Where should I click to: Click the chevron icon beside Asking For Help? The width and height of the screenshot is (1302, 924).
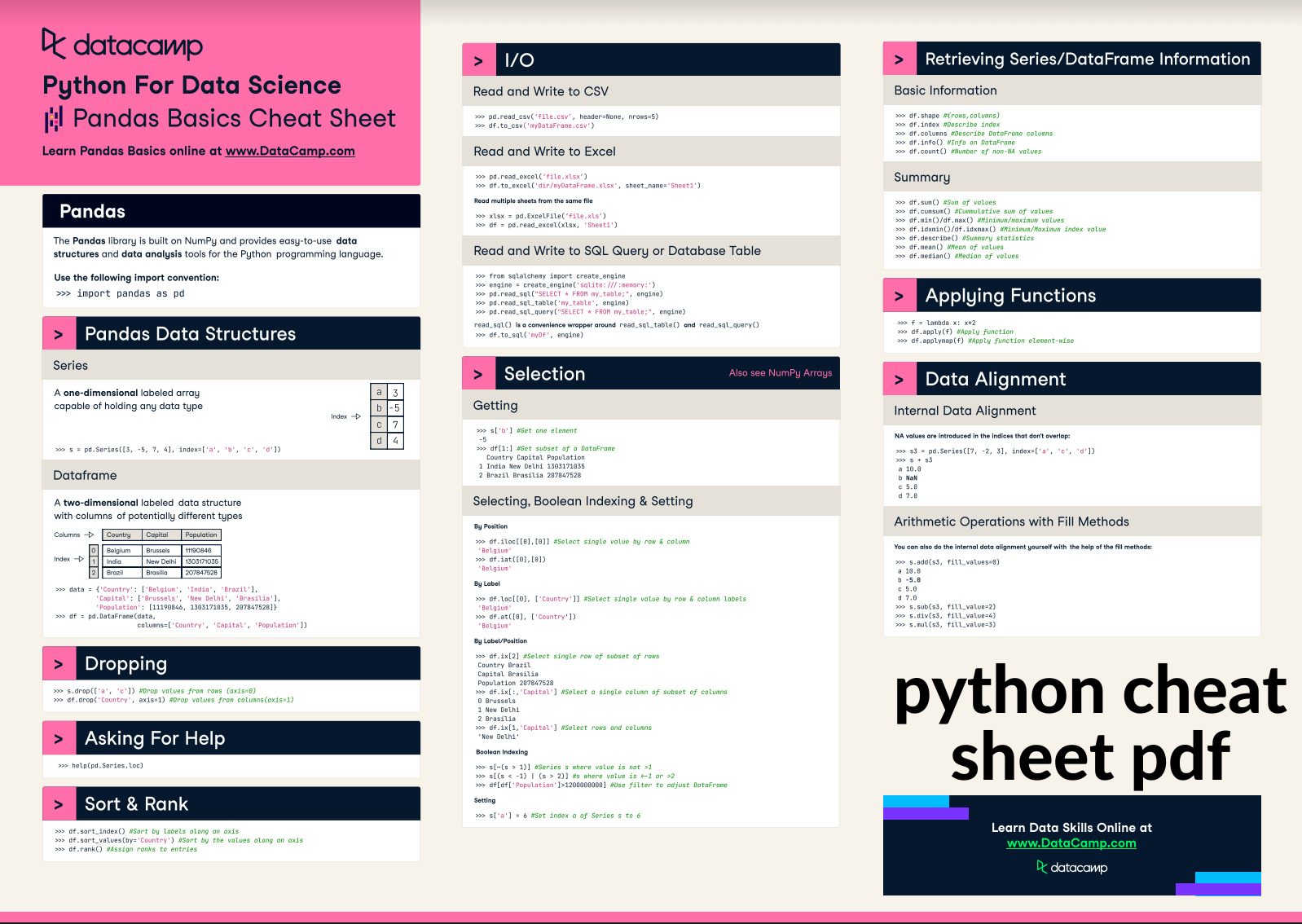(59, 738)
